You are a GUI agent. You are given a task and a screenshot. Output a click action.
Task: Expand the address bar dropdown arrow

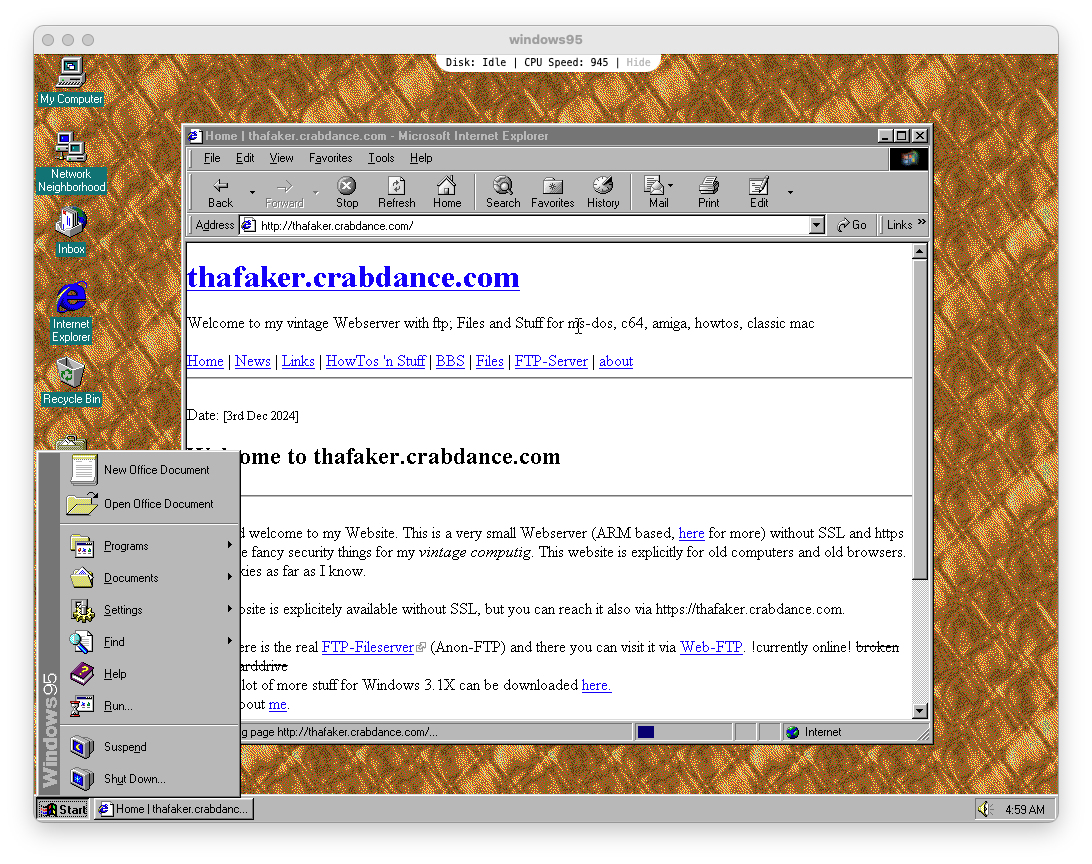pyautogui.click(x=817, y=226)
